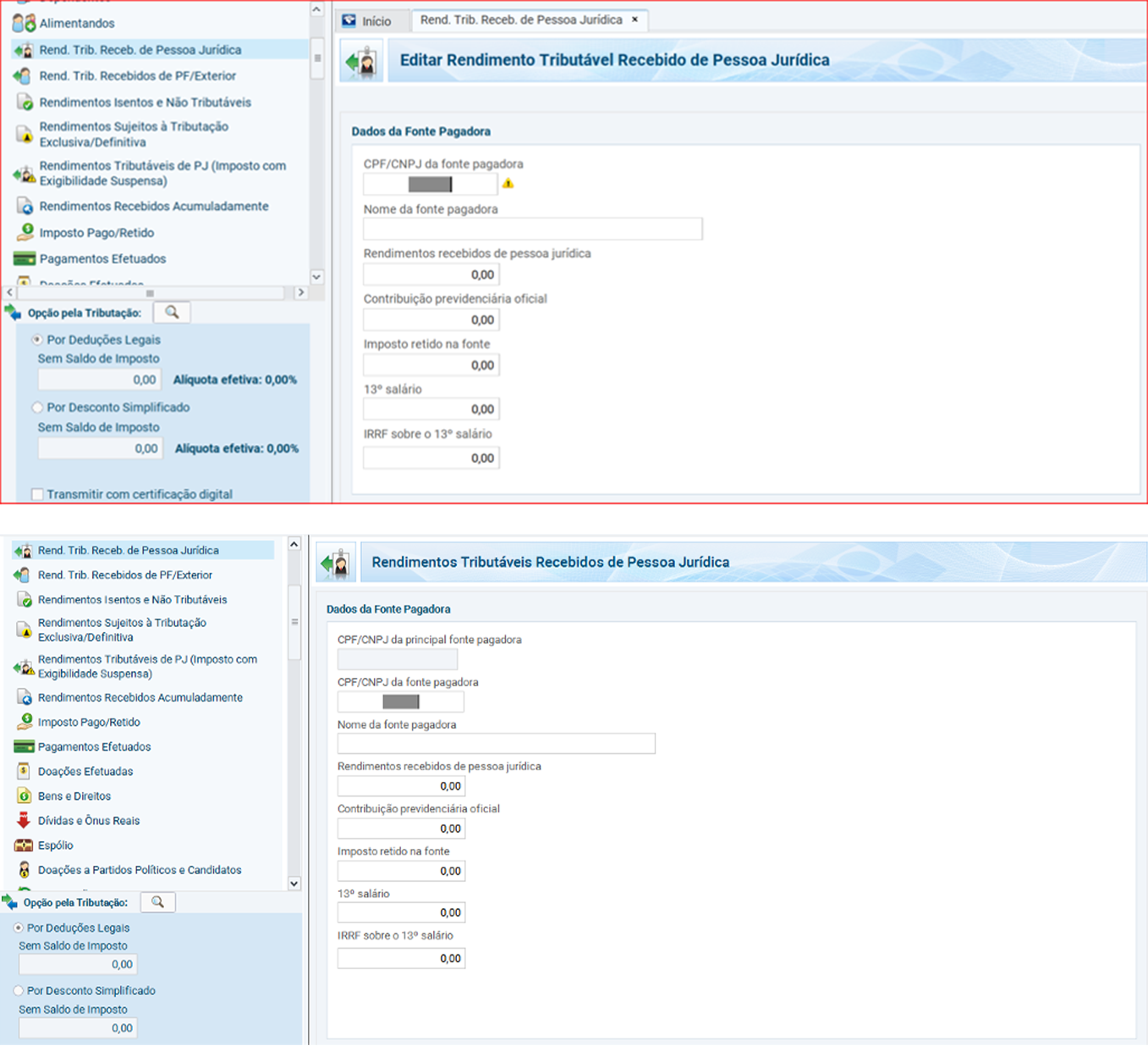Click Pagamentos Efetuados icon in lower sidebar
The width and height of the screenshot is (1148, 1046).
(24, 746)
